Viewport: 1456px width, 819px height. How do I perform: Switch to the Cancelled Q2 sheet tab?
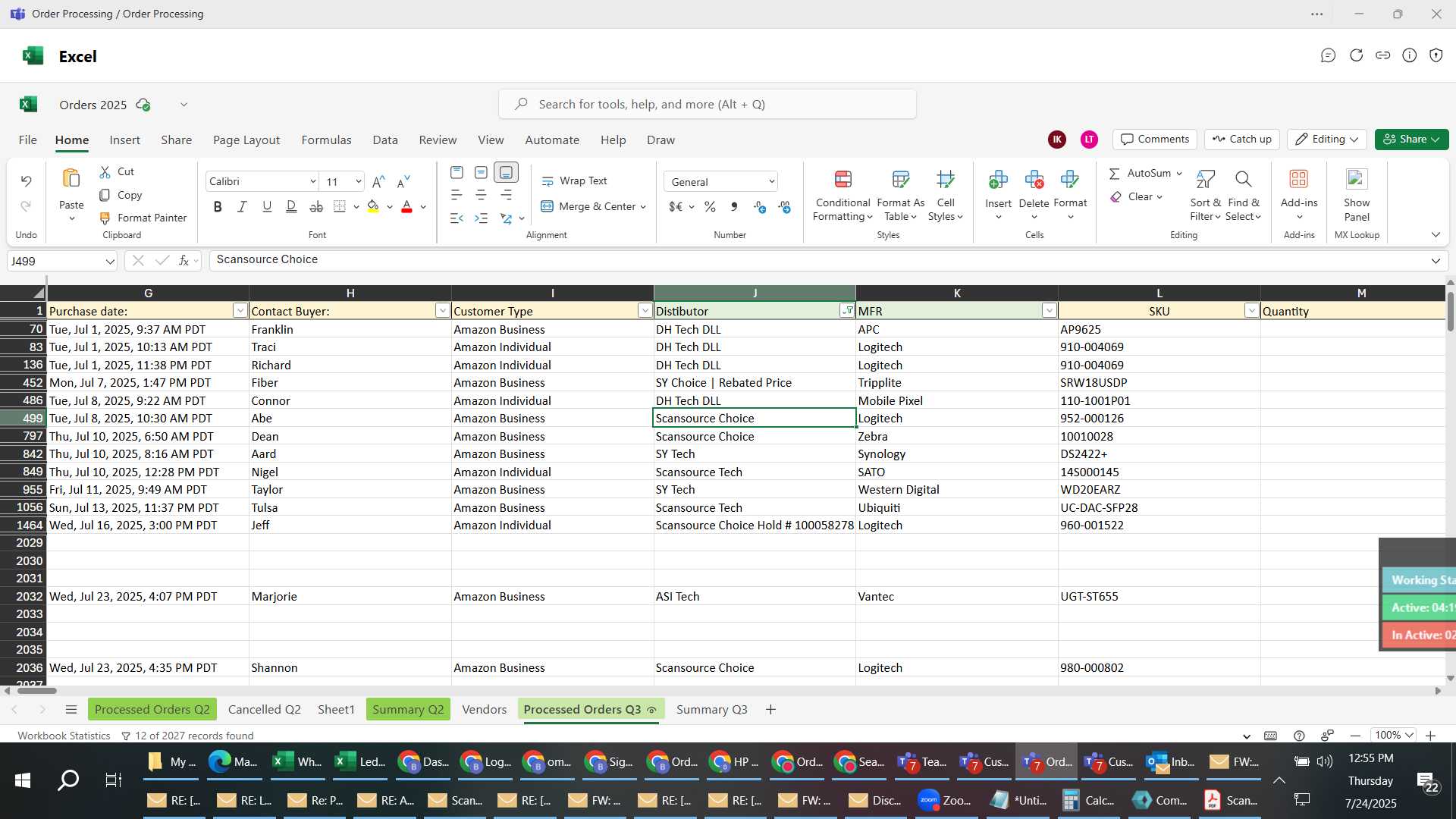click(264, 710)
